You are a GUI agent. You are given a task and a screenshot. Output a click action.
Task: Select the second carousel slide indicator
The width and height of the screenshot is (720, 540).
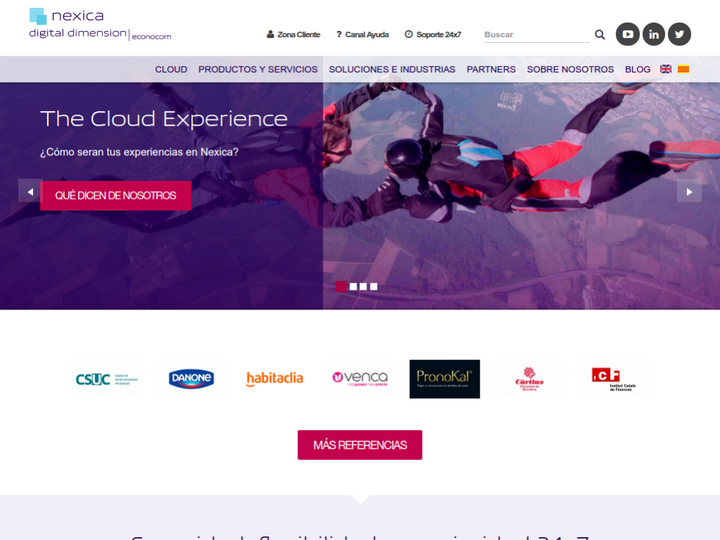point(353,286)
